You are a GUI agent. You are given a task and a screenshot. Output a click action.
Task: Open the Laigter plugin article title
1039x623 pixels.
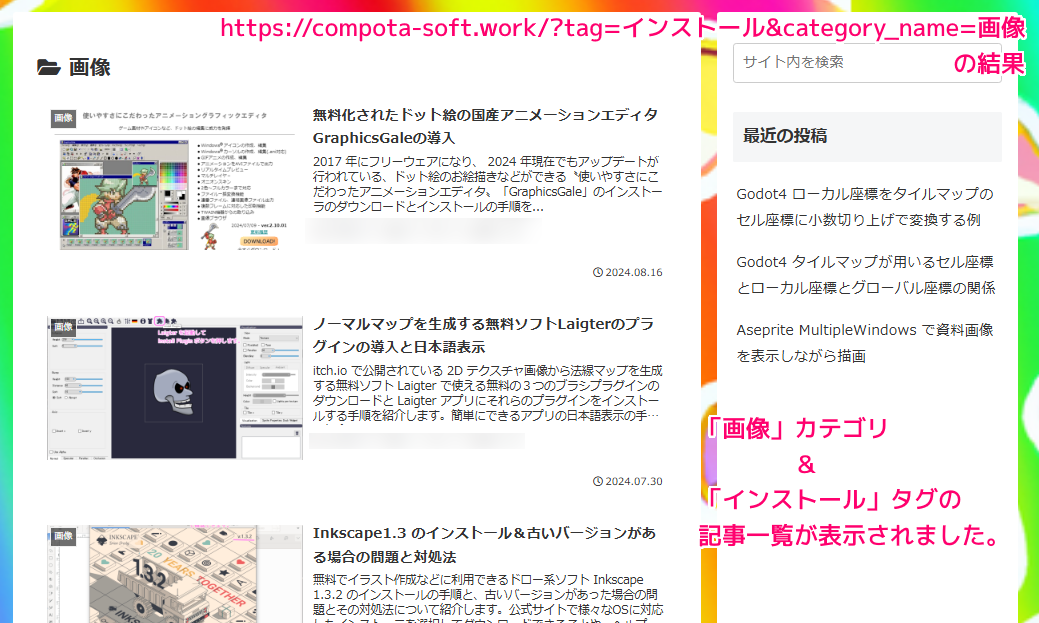point(483,335)
